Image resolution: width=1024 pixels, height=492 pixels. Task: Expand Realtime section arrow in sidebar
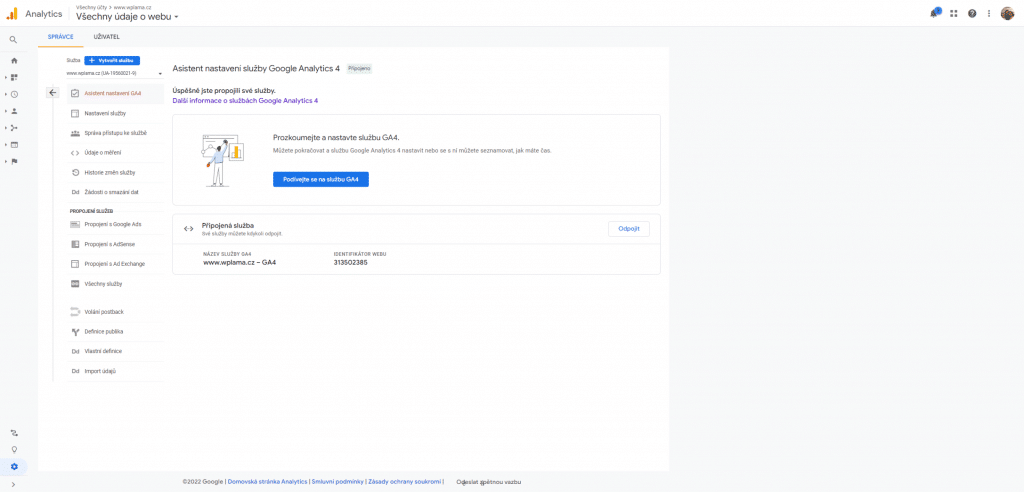point(6,94)
